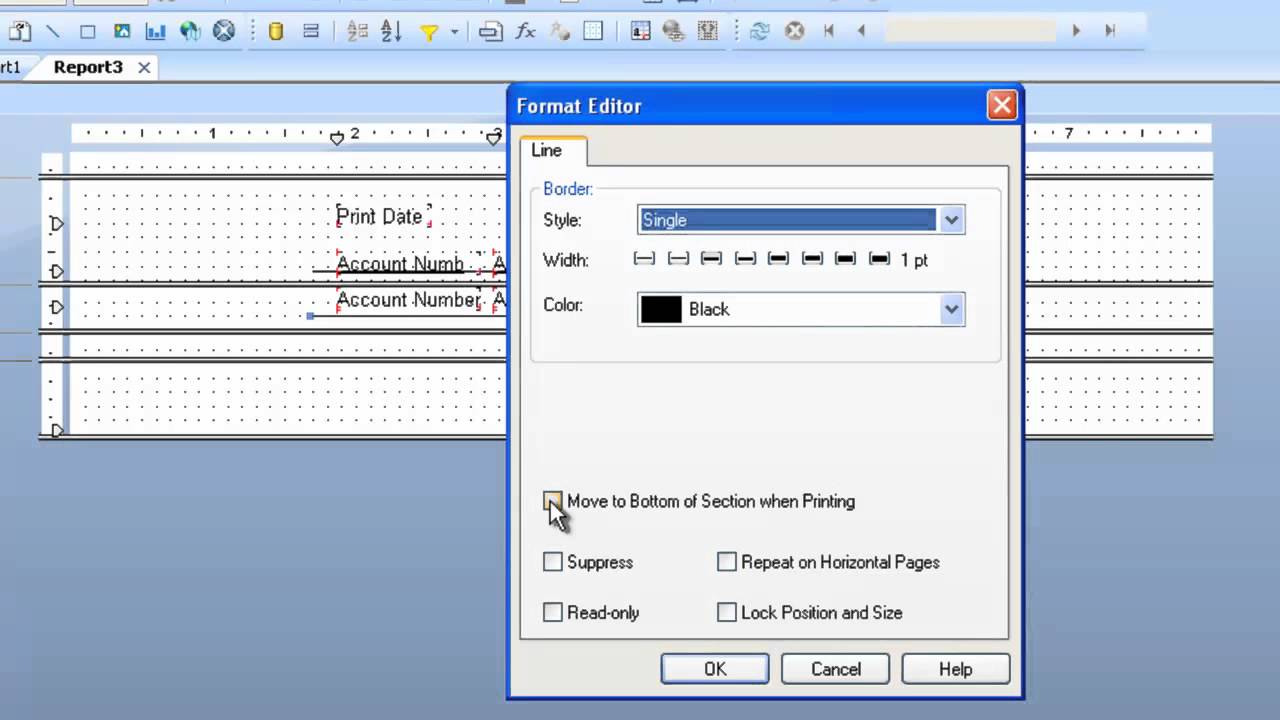1280x720 pixels.
Task: Open the Record Sort Expert A-Z icon
Action: pyautogui.click(x=391, y=31)
